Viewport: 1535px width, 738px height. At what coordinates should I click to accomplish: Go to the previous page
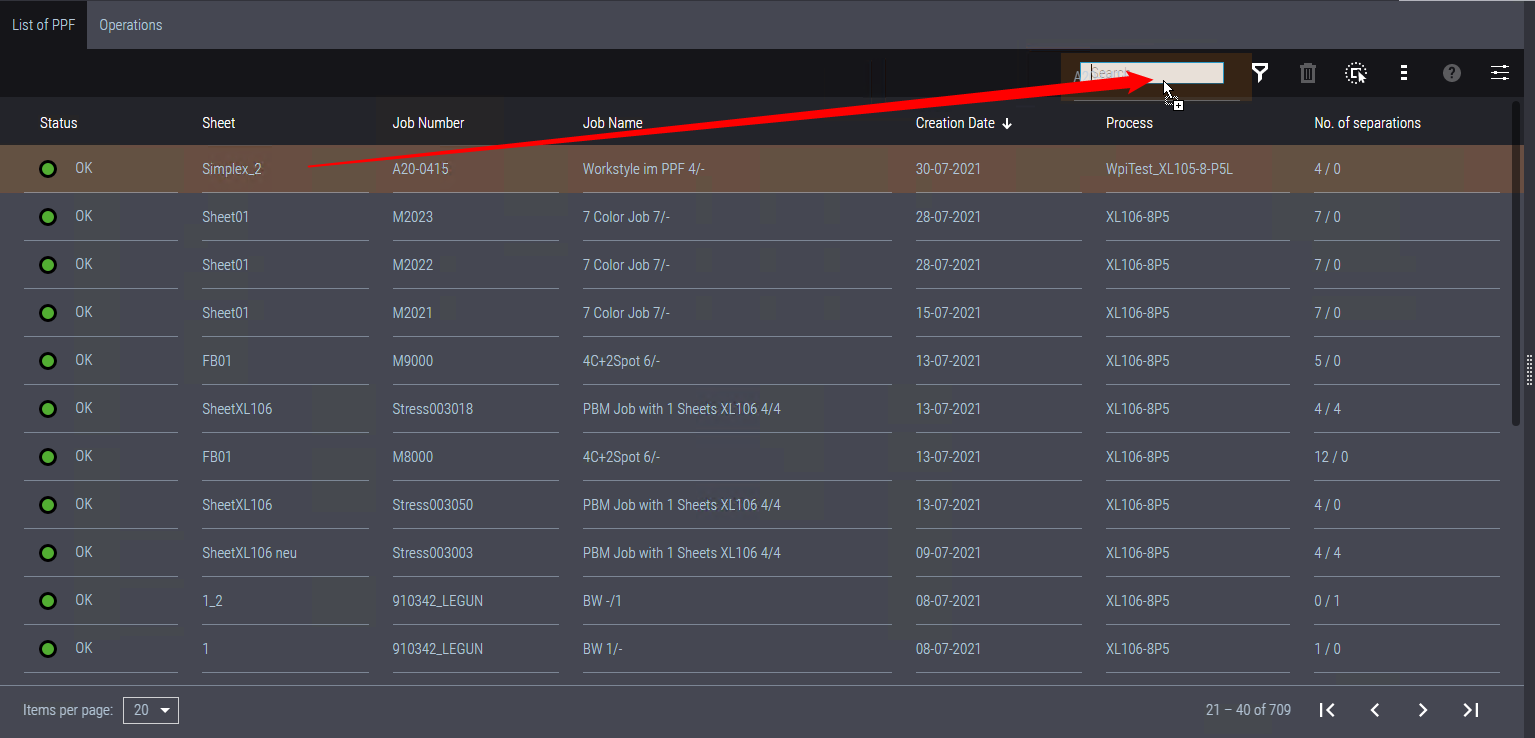coord(1375,710)
